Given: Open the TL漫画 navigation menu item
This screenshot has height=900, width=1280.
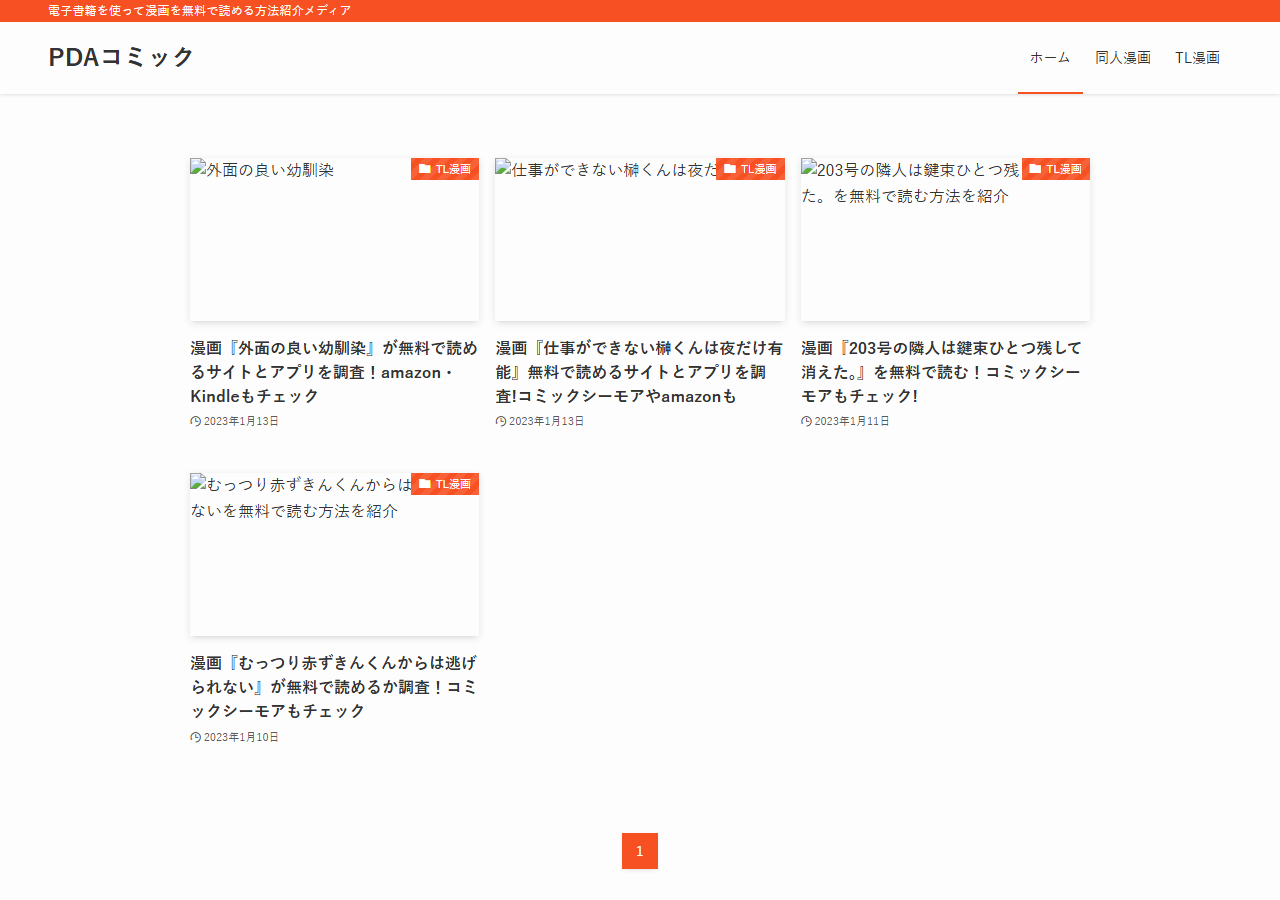Looking at the screenshot, I should pos(1197,57).
